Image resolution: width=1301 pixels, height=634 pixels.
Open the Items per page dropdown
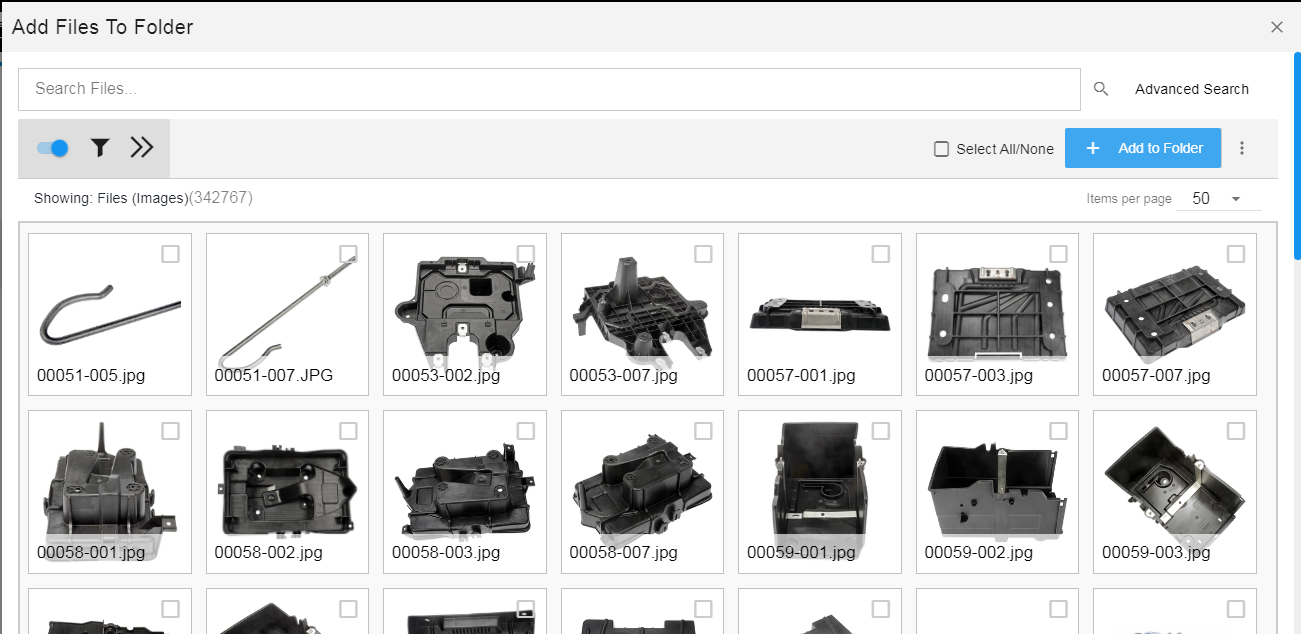(1219, 199)
